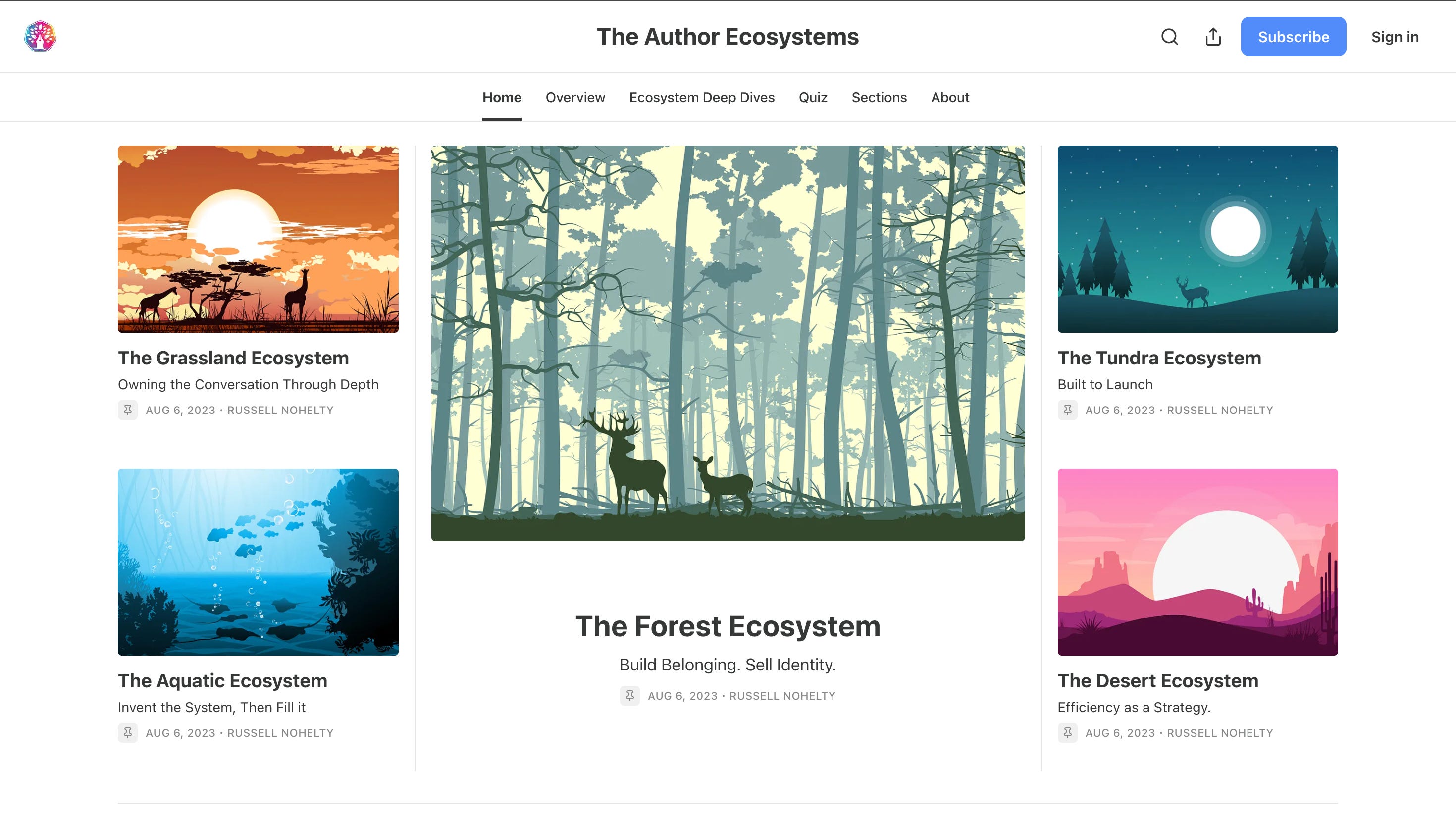Click the Sign in link

(1395, 37)
